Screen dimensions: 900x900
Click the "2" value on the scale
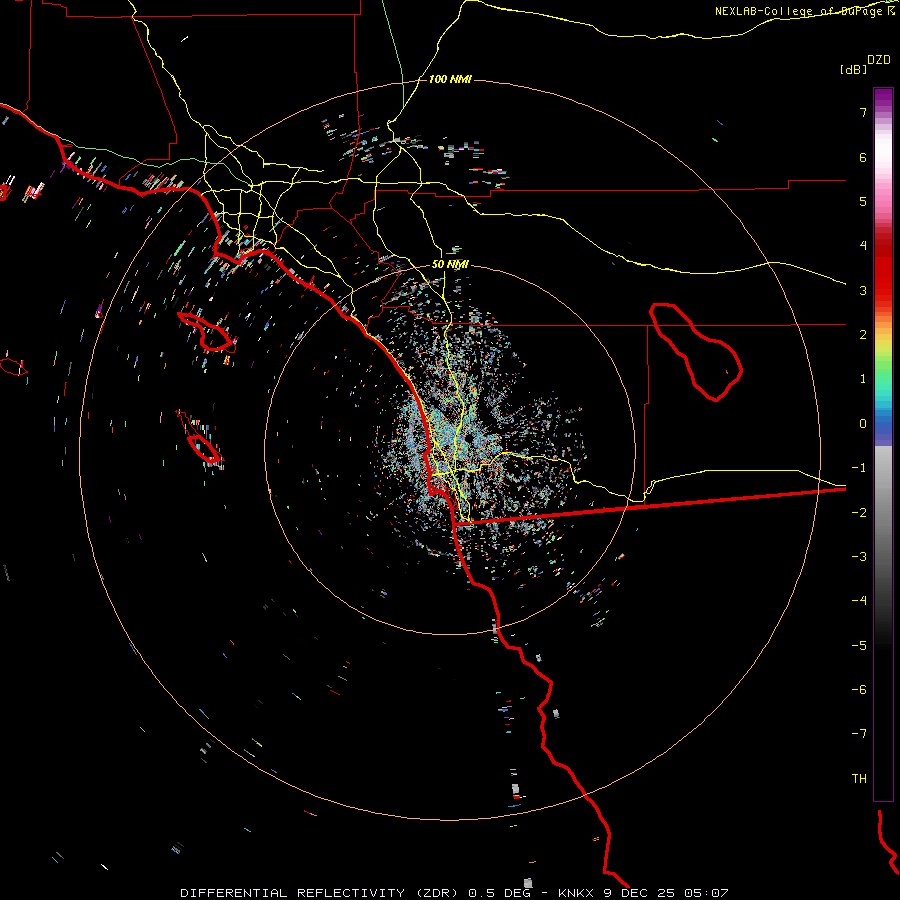[x=863, y=335]
